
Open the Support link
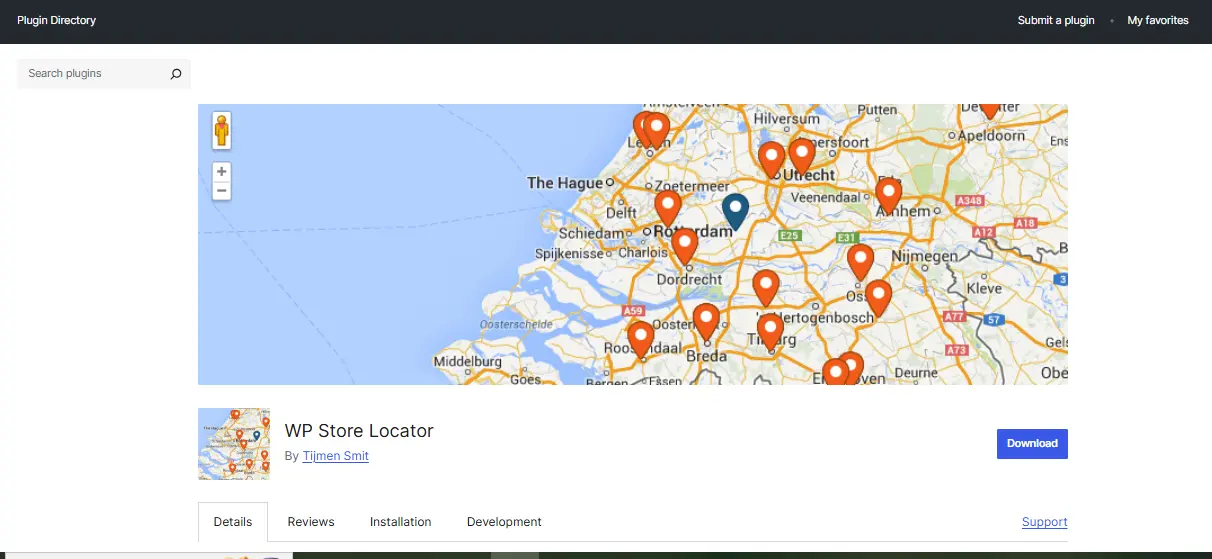(x=1045, y=522)
